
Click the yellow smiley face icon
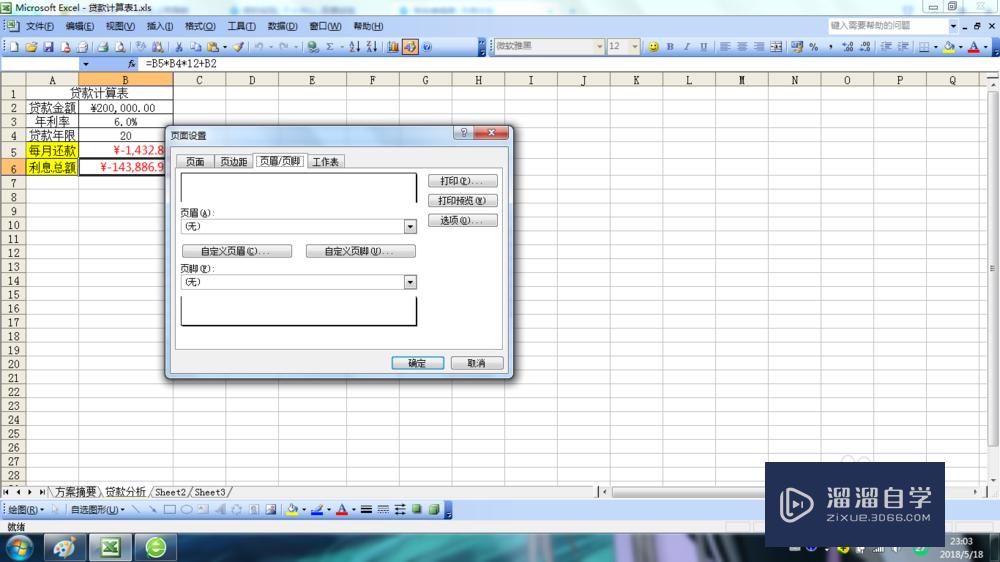click(653, 47)
